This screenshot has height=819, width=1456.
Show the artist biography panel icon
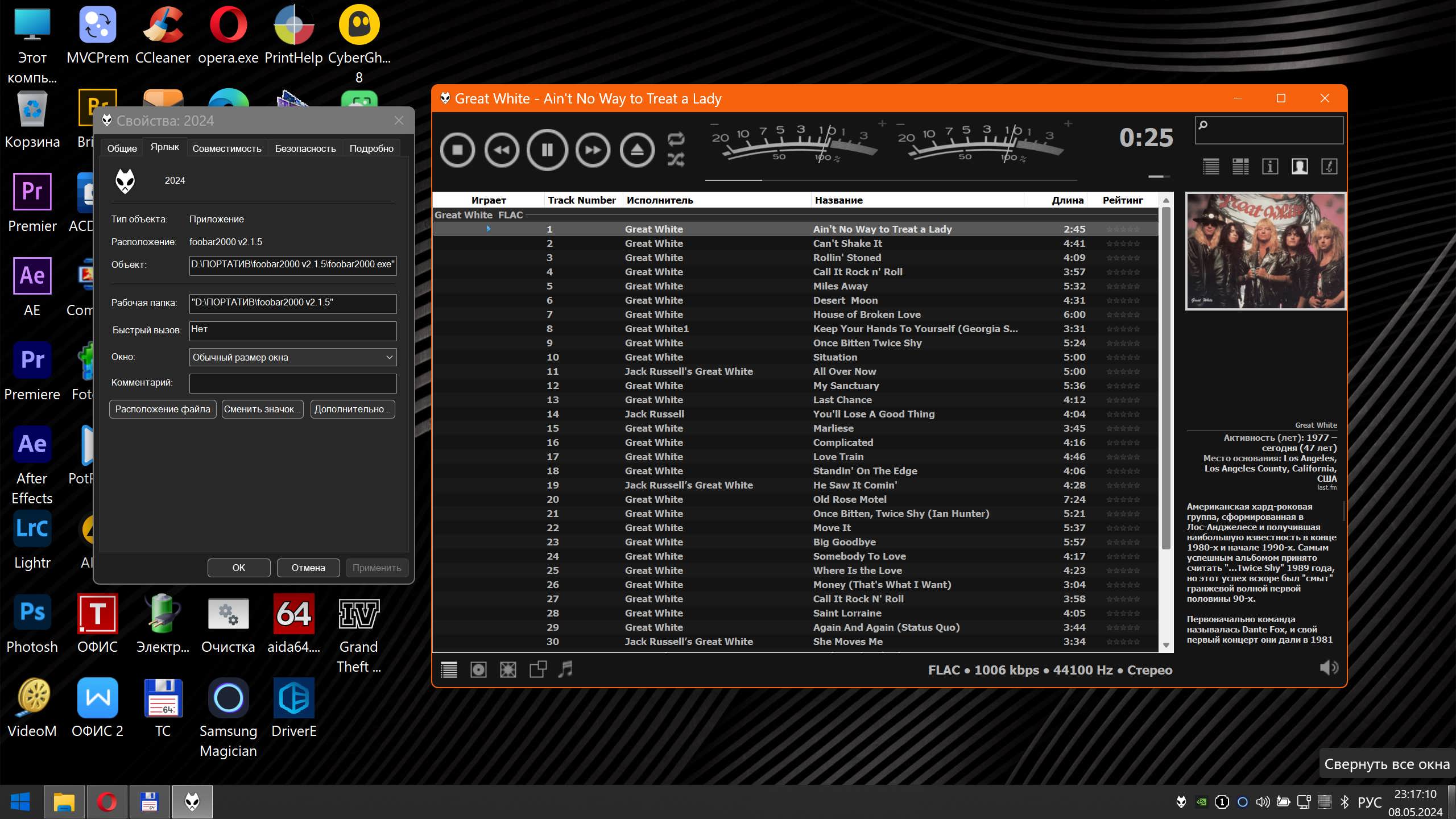[1300, 167]
